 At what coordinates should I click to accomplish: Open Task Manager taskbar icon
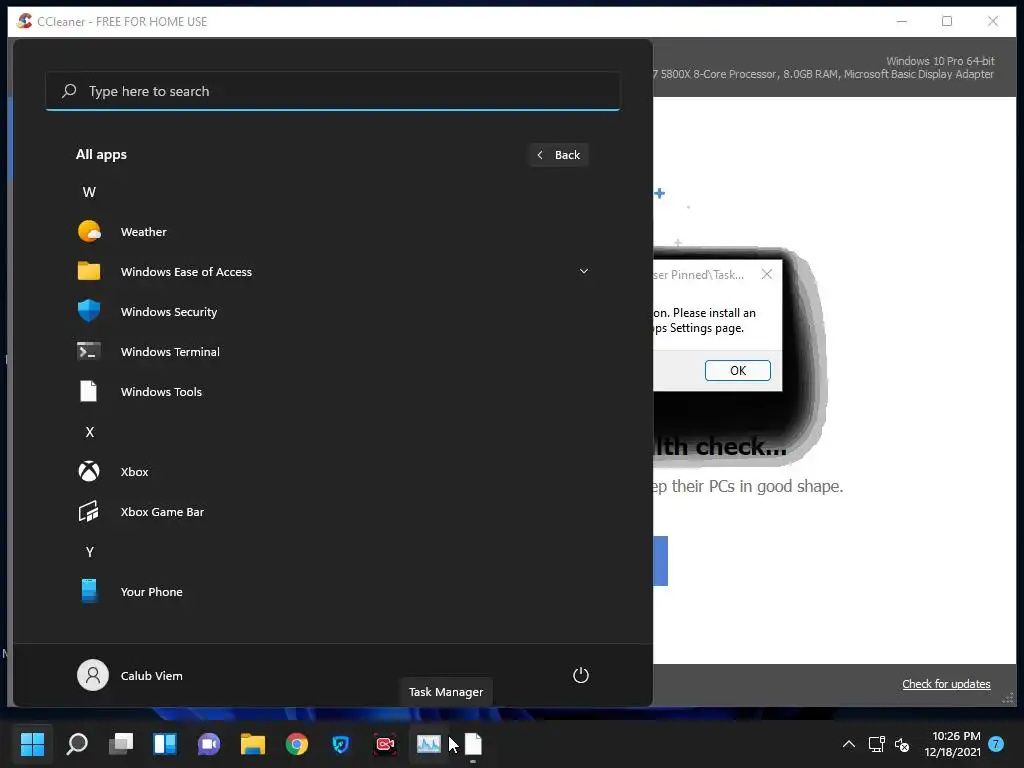[428, 744]
